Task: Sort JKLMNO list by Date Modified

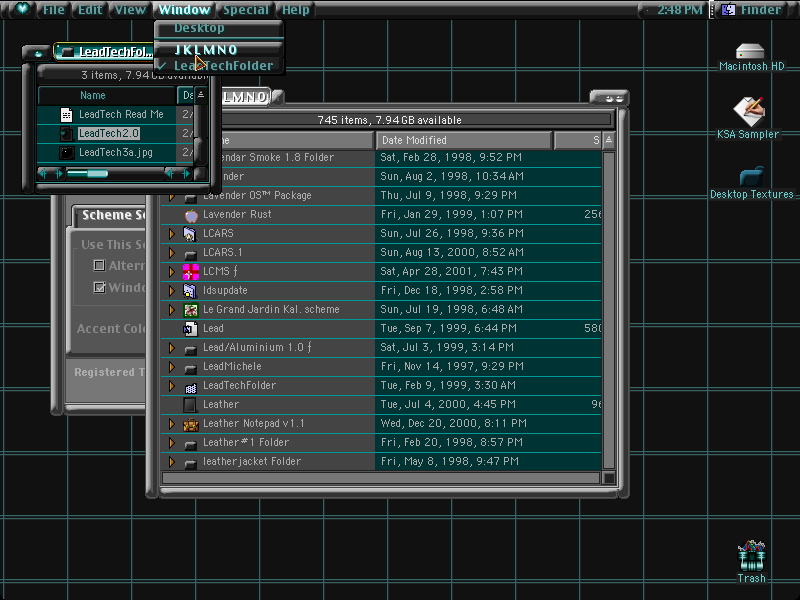Action: click(x=463, y=140)
